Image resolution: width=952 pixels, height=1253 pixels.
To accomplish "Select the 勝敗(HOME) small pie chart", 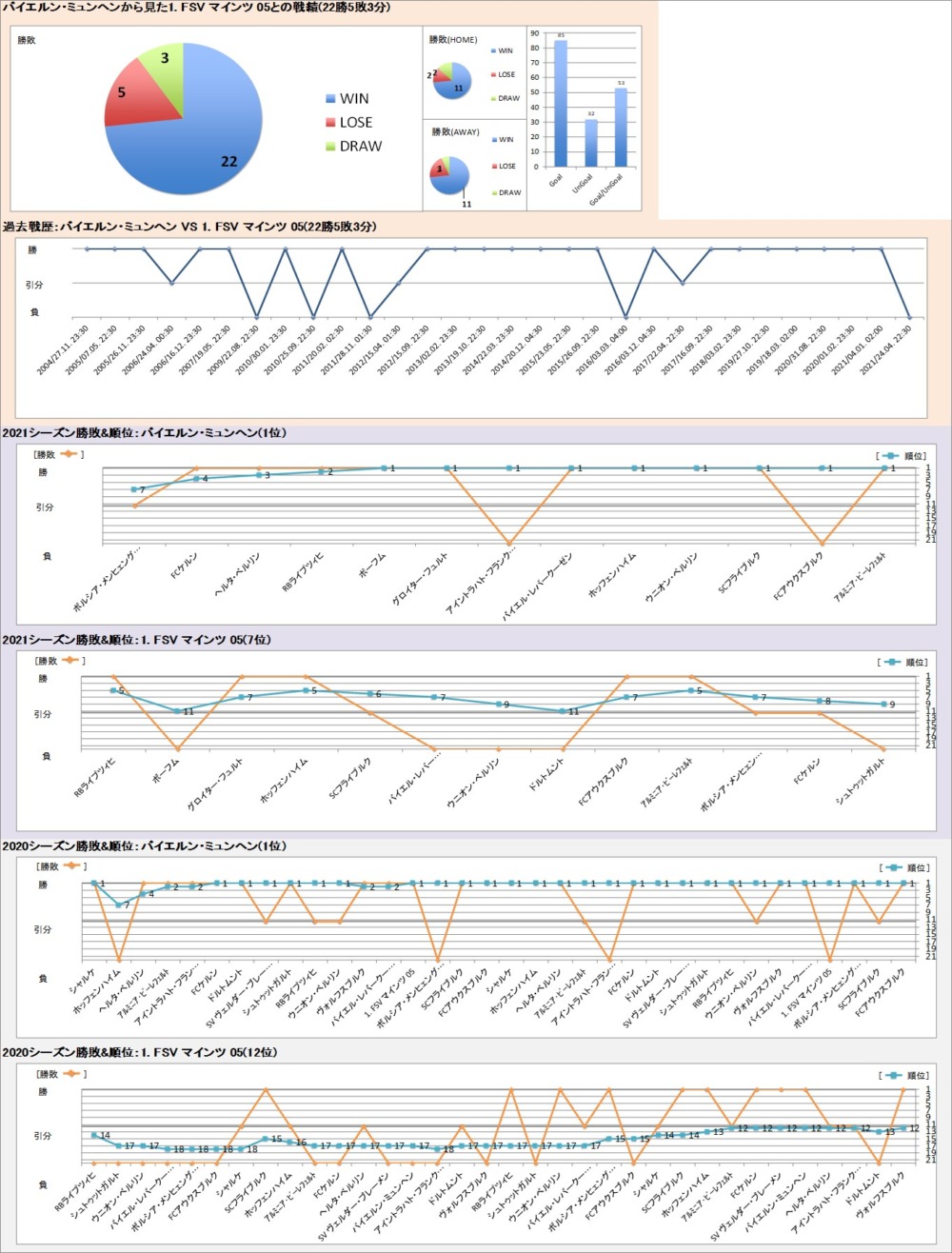I will (451, 81).
